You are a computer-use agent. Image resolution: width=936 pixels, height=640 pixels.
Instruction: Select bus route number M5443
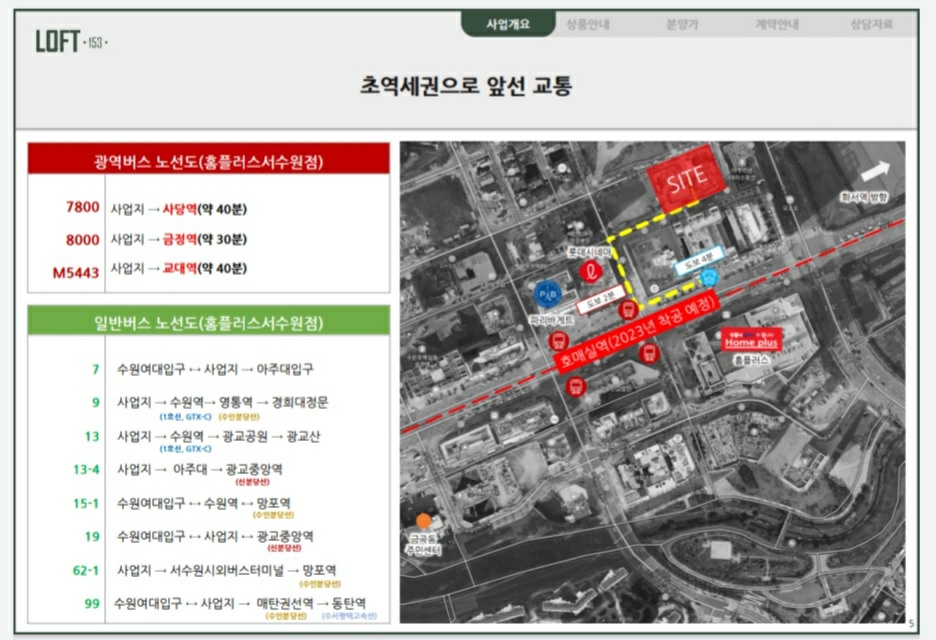point(77,270)
